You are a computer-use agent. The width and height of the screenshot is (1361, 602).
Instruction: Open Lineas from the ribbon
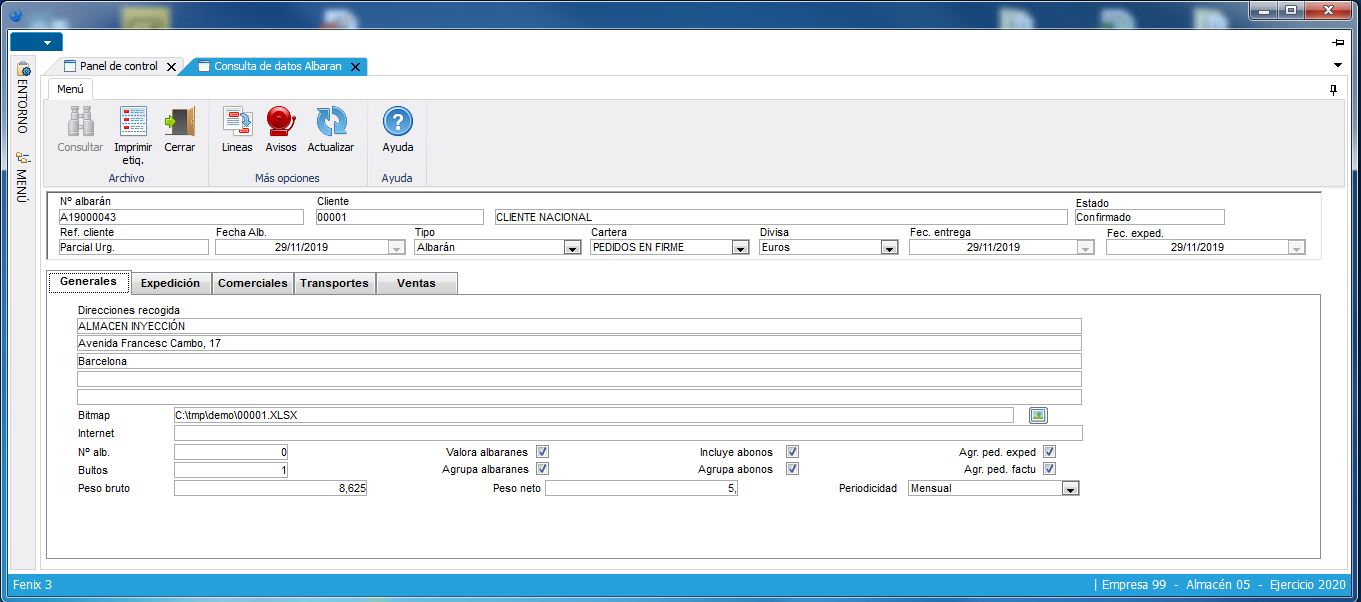(237, 123)
